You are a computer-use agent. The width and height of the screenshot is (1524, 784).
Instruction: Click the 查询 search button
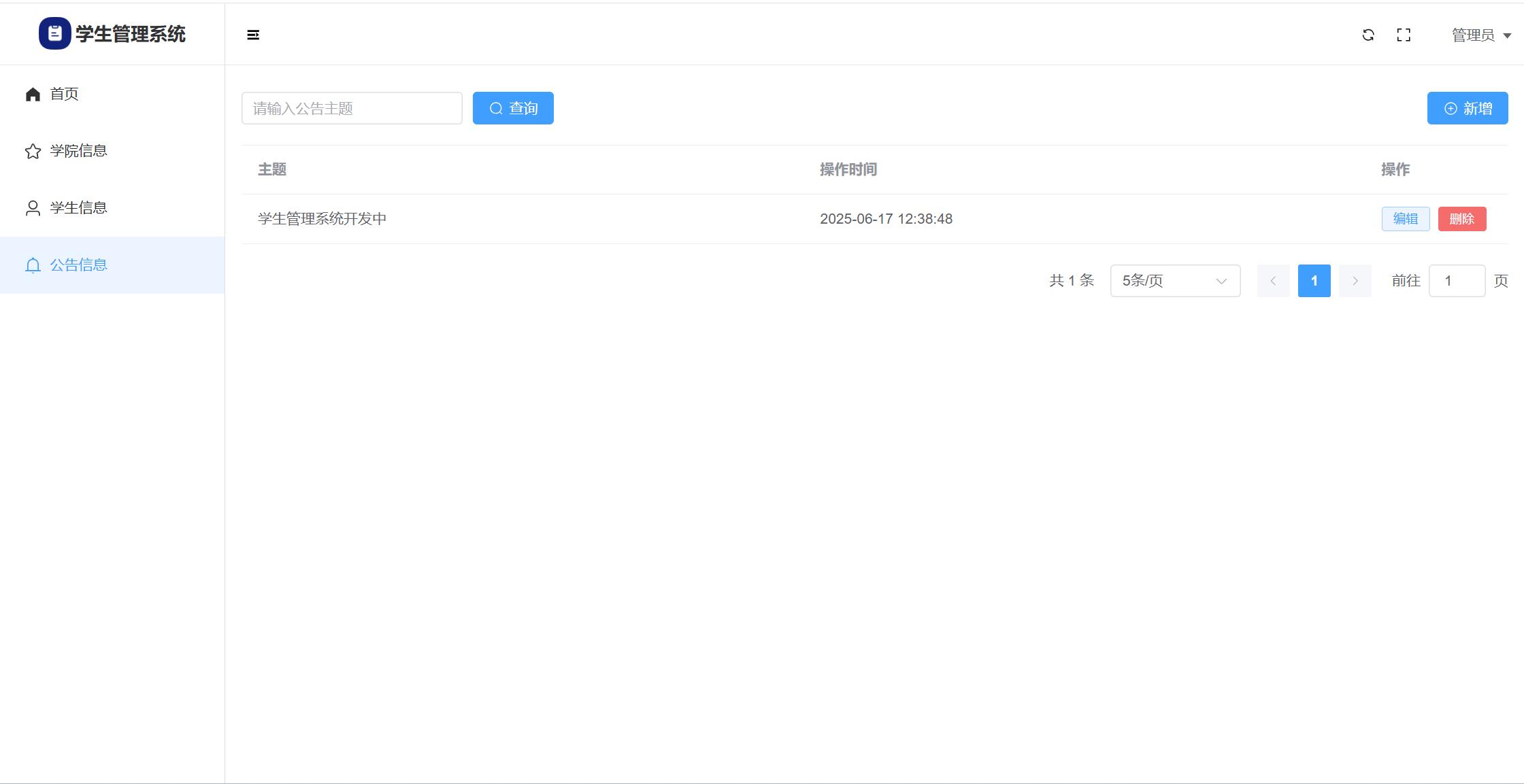click(x=513, y=108)
